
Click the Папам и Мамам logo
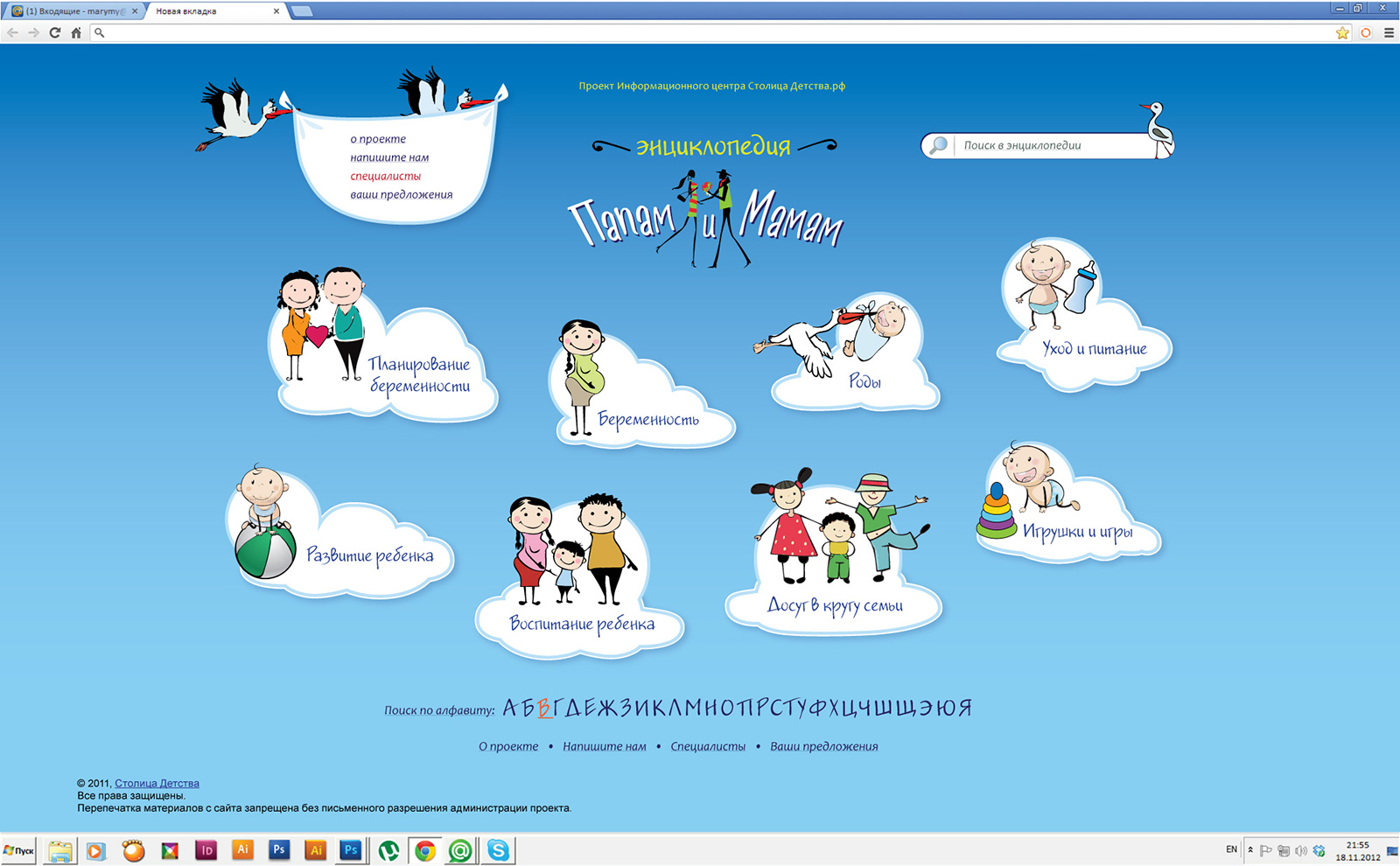click(x=706, y=217)
